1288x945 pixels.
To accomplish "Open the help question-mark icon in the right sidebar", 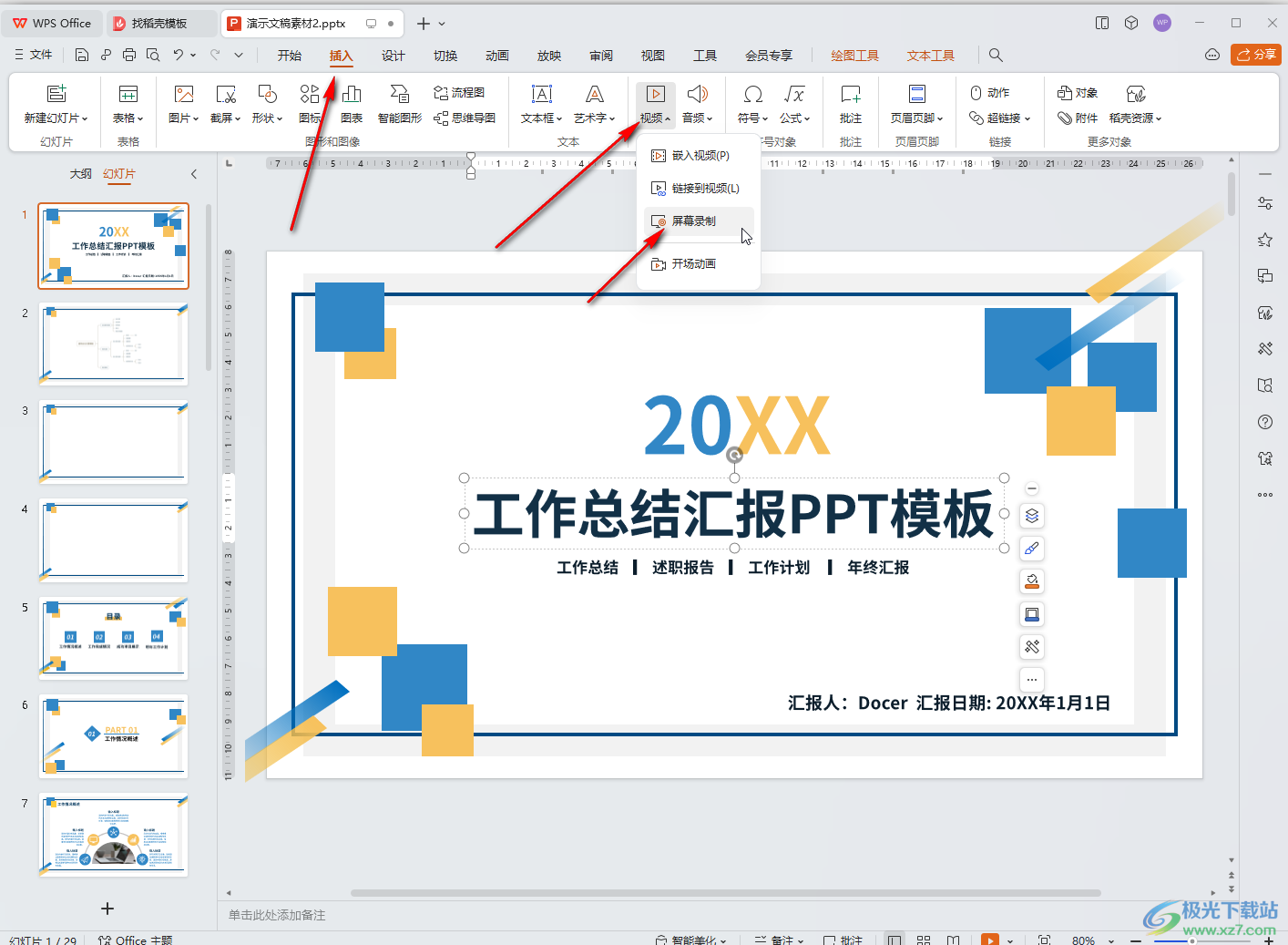I will (x=1265, y=422).
